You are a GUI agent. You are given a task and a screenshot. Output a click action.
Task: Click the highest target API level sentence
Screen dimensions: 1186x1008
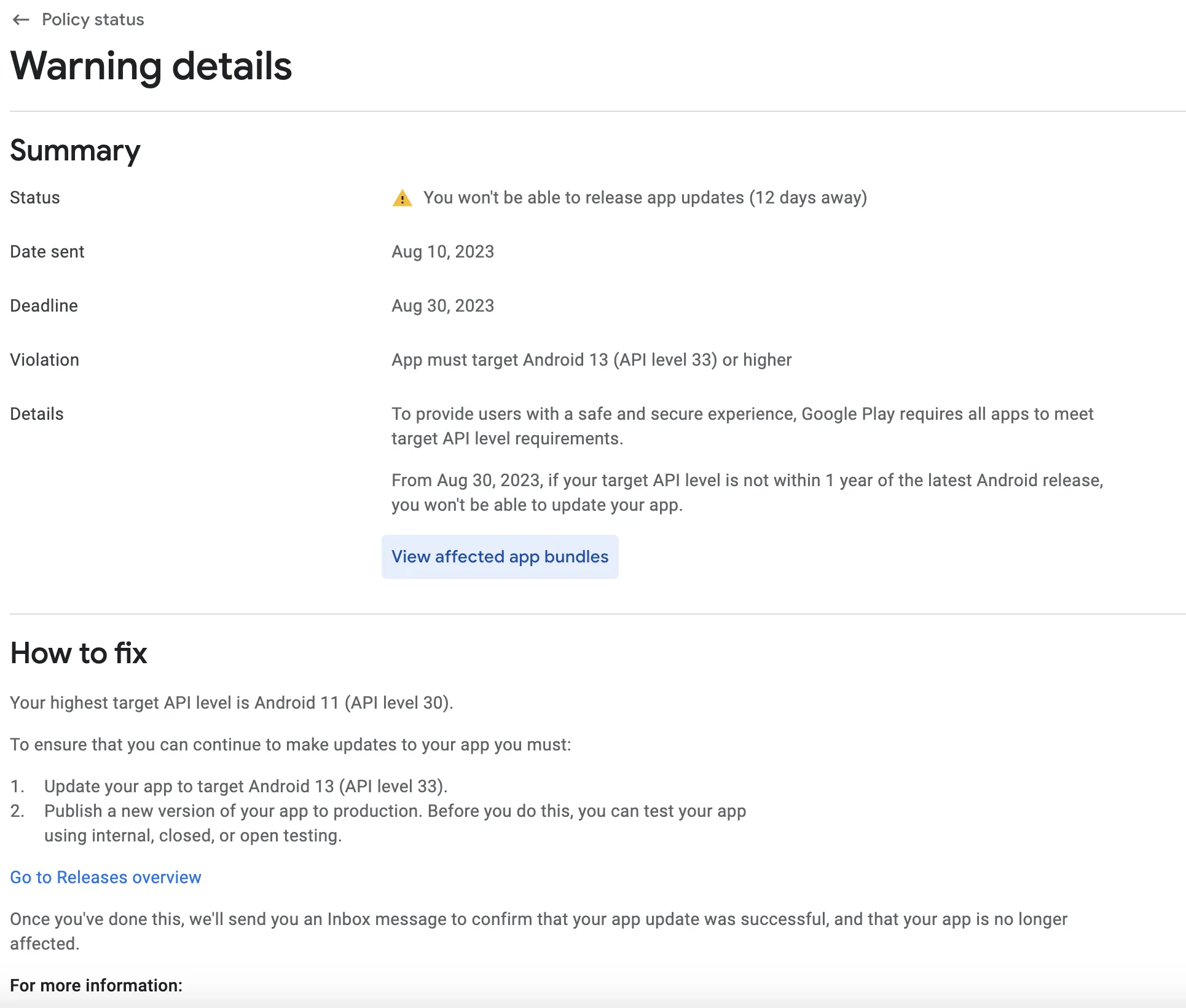231,703
